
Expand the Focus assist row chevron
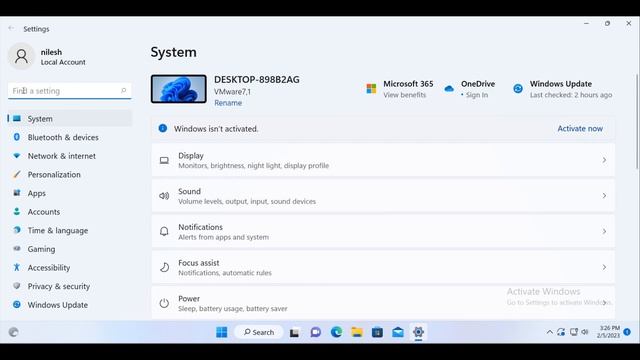pyautogui.click(x=604, y=267)
